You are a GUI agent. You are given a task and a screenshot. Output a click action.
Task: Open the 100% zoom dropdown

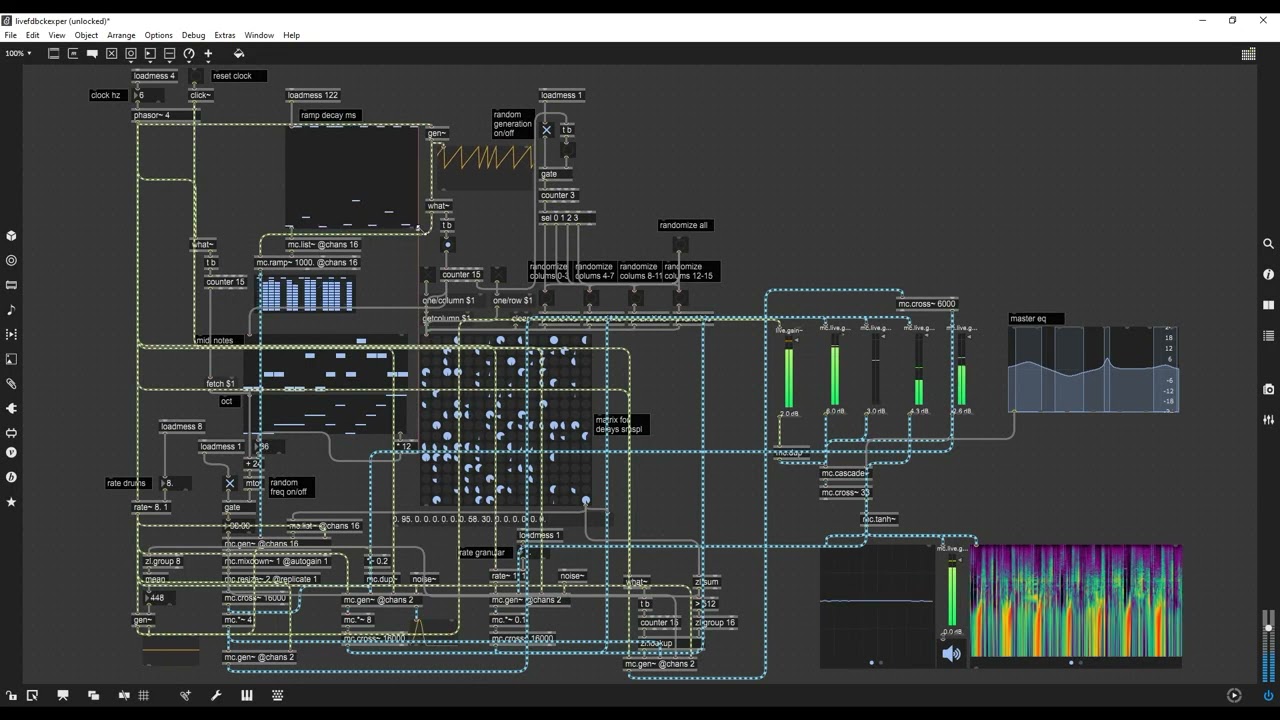click(x=18, y=53)
